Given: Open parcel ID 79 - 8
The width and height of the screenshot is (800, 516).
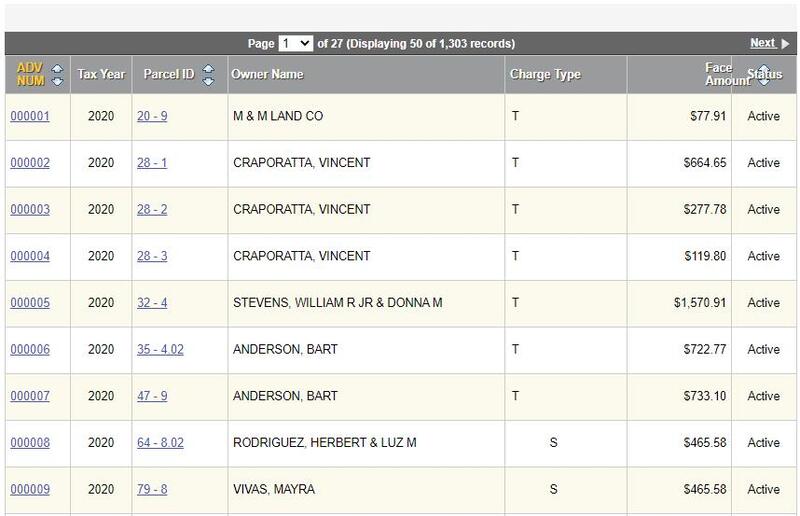Looking at the screenshot, I should tap(152, 489).
